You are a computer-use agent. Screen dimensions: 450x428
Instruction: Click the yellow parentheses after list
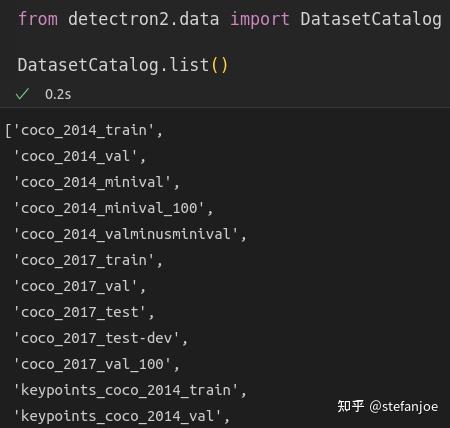point(219,65)
